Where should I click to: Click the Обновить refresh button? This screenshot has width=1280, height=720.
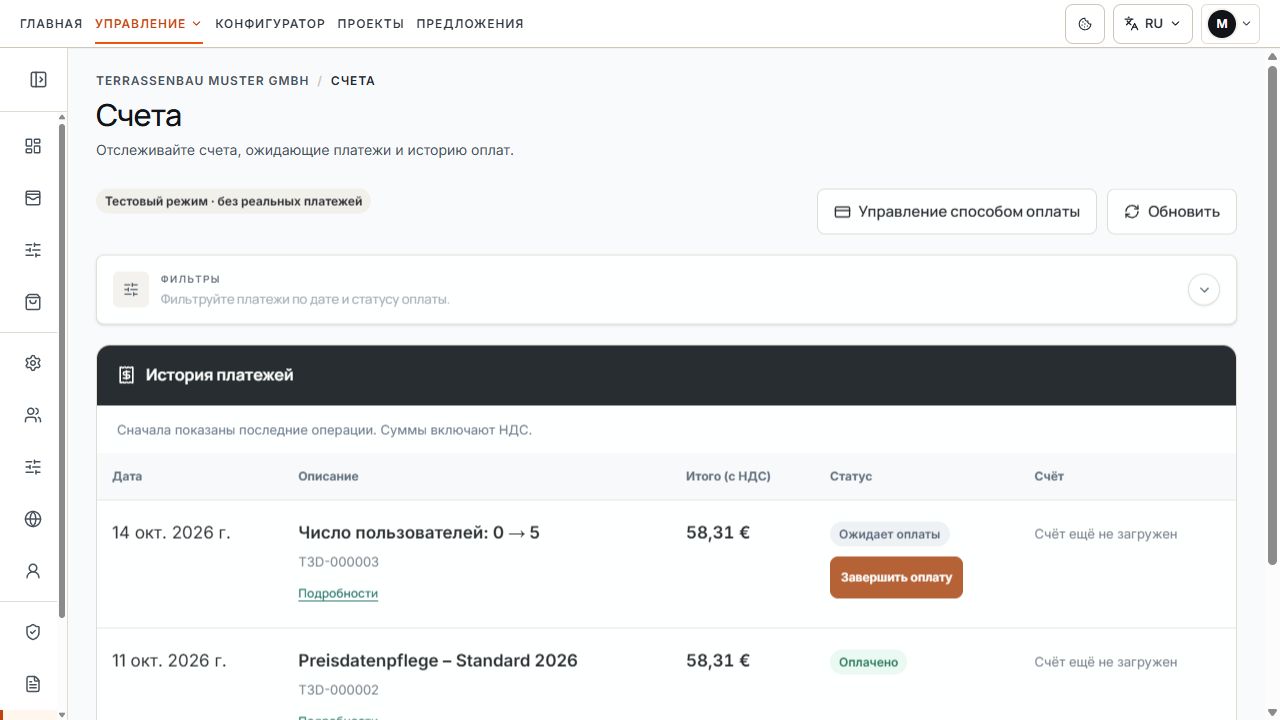(1172, 212)
